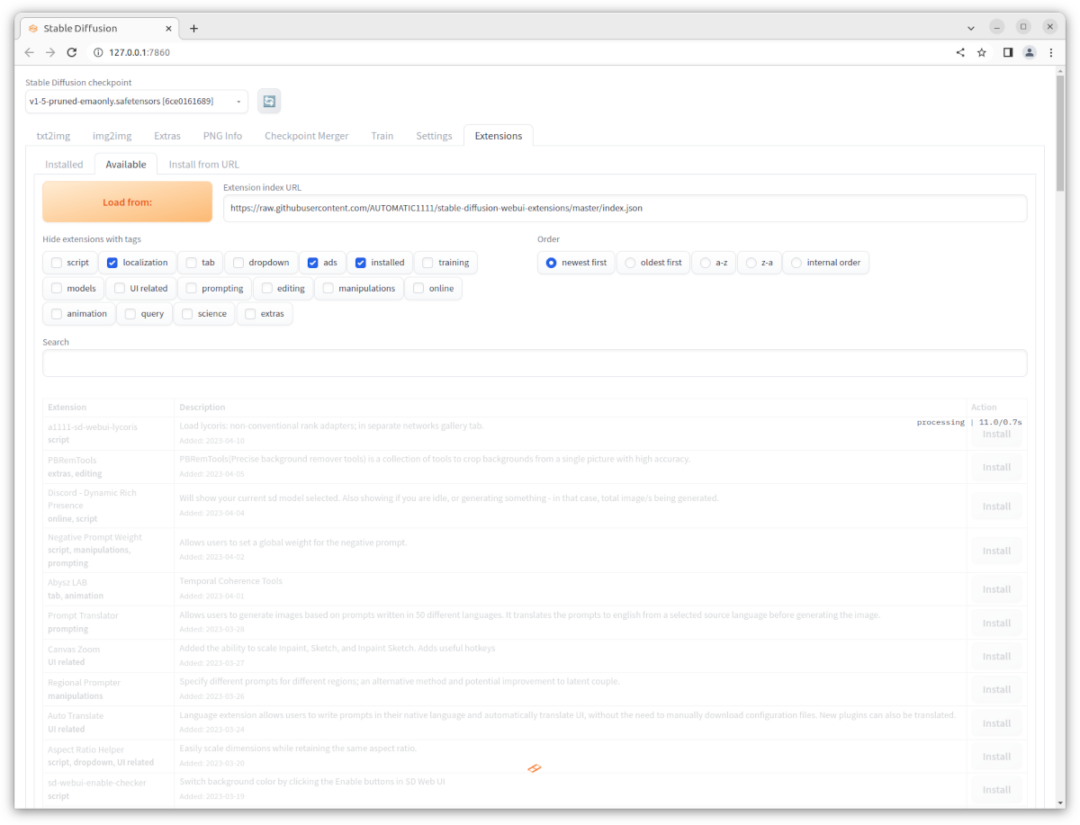The height and width of the screenshot is (825, 1080).
Task: Toggle browser side panel icon
Action: [1007, 52]
